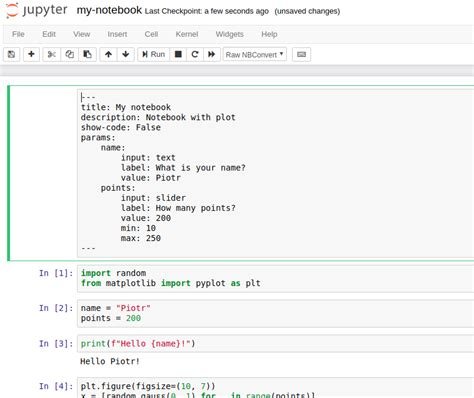
Task: Select cell In [2] with name and points
Action: 276,313
